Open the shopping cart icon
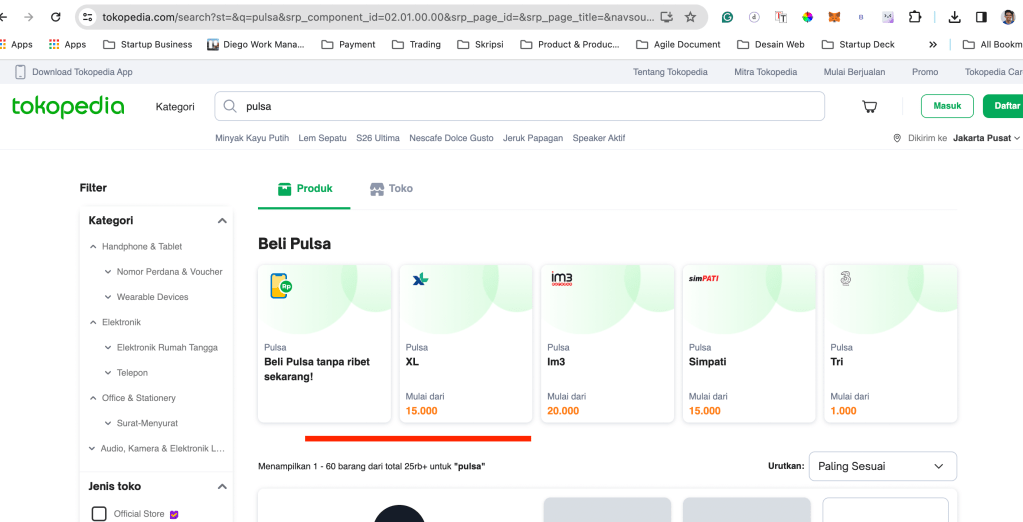This screenshot has height=522, width=1023. coord(869,107)
